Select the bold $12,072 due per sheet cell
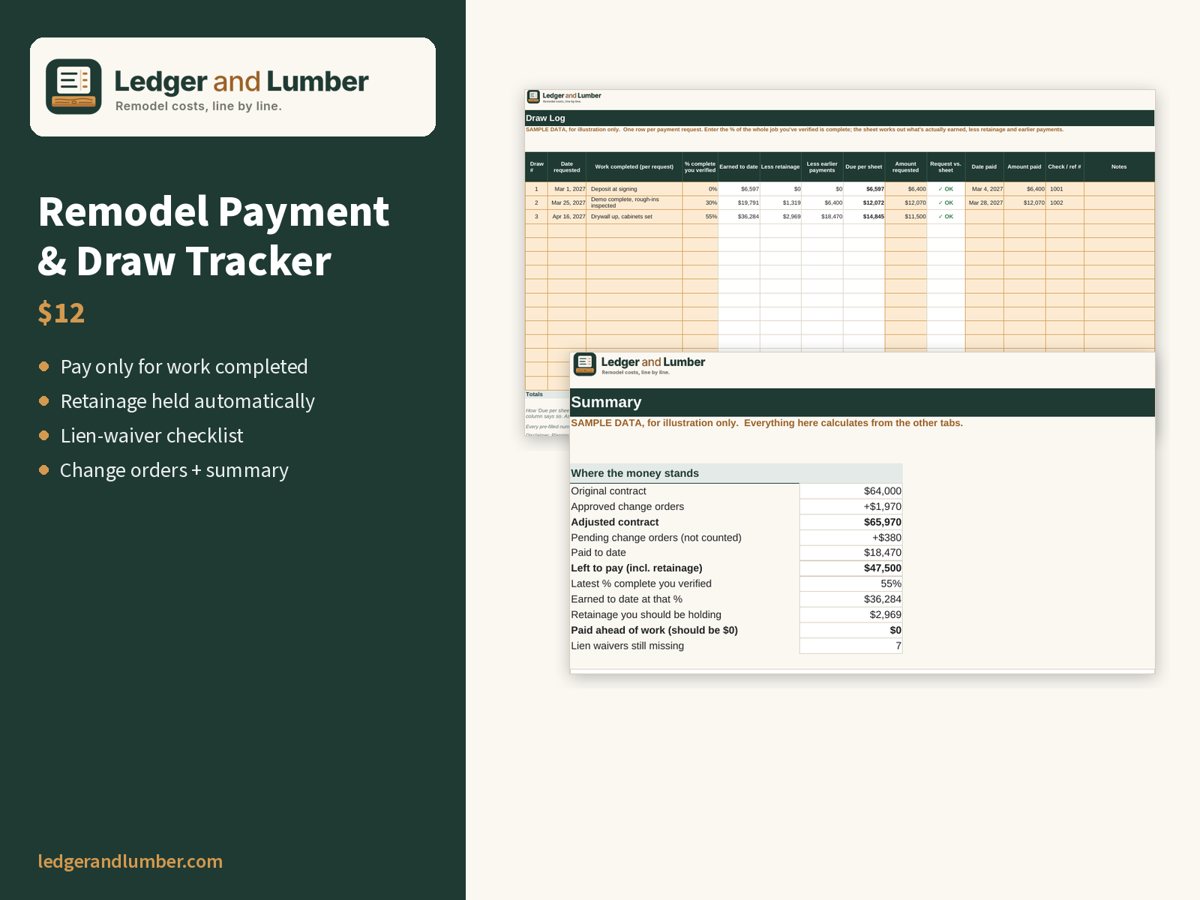The width and height of the screenshot is (1200, 900). coord(864,203)
